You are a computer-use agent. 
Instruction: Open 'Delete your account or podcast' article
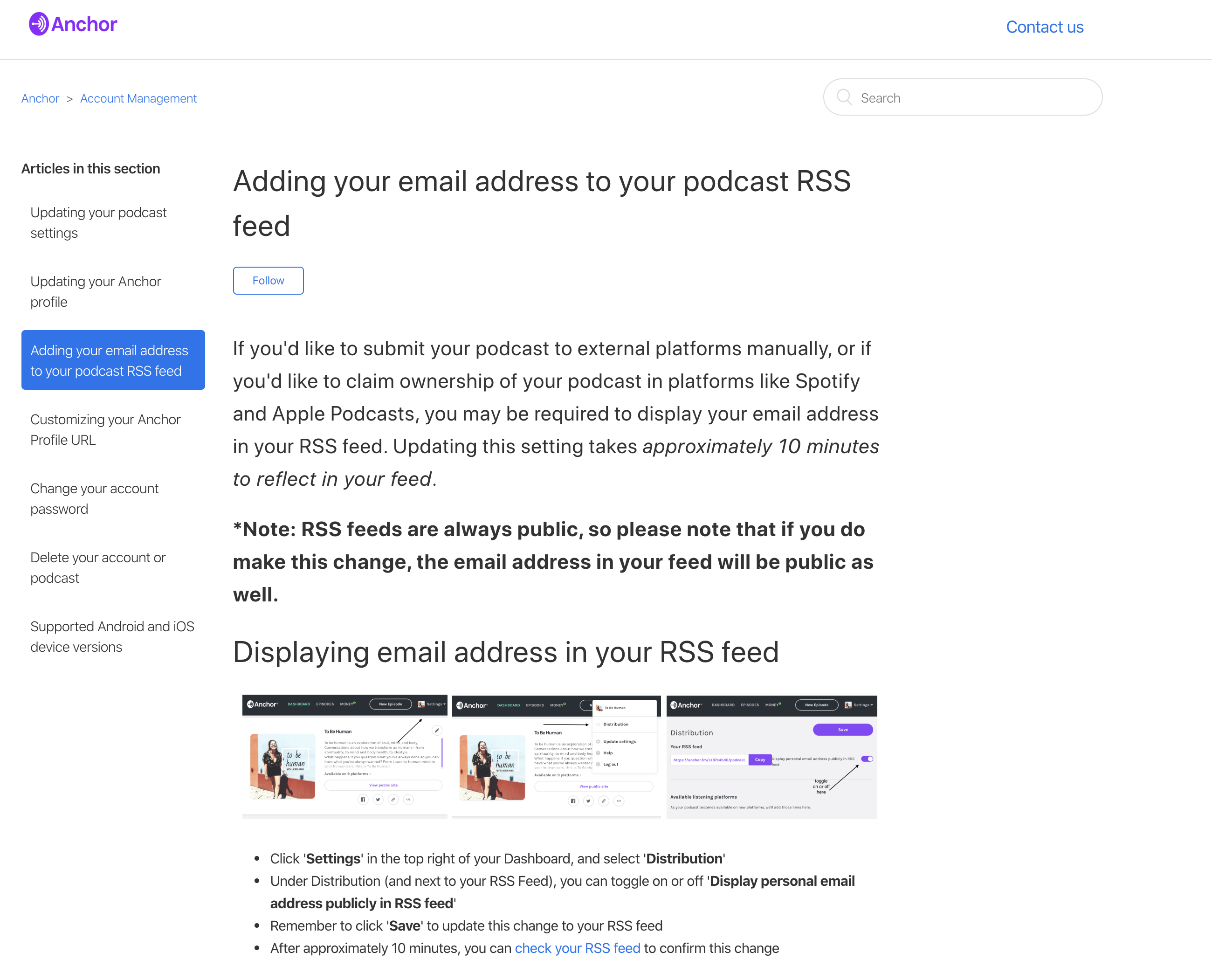point(113,567)
